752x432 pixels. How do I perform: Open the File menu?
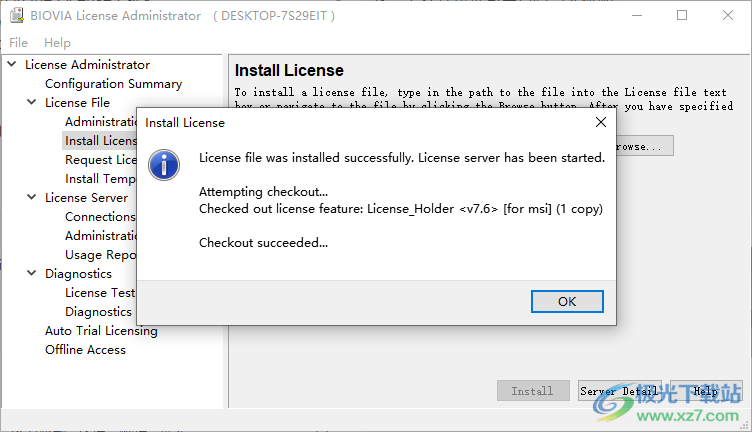tap(18, 43)
